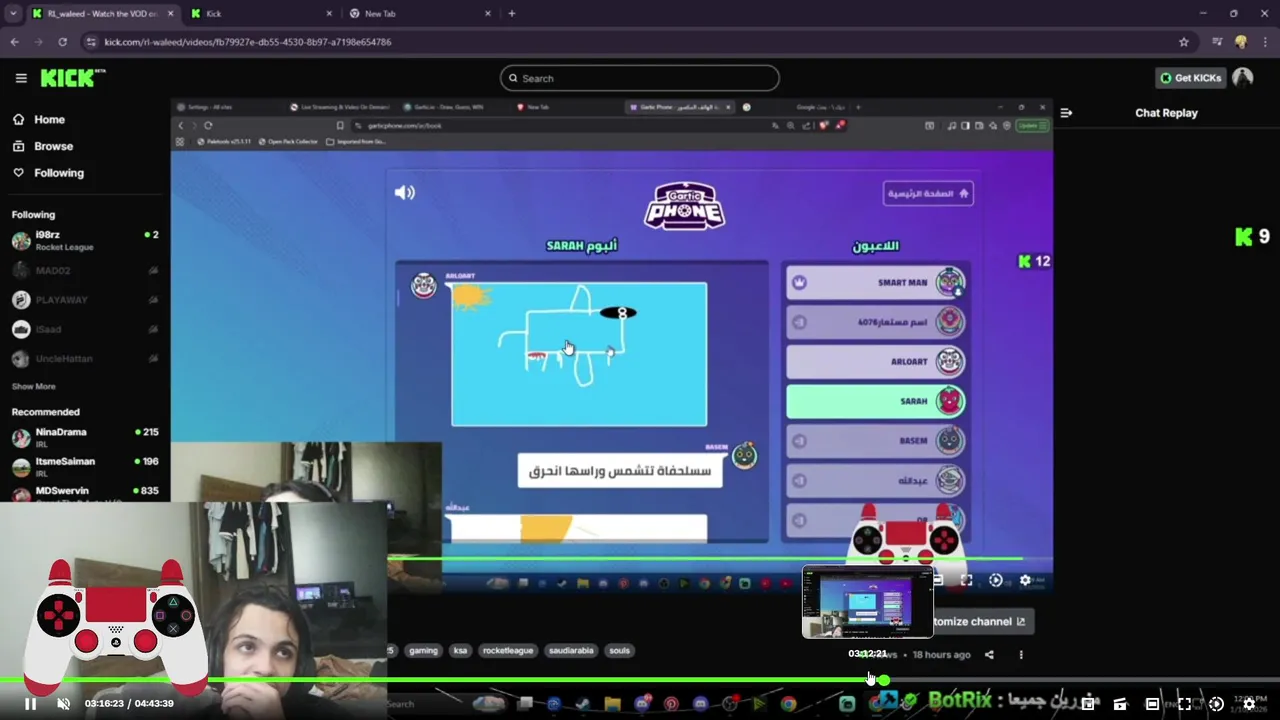
Task: Open the UncleHattan followed channel
Action: pyautogui.click(x=85, y=358)
